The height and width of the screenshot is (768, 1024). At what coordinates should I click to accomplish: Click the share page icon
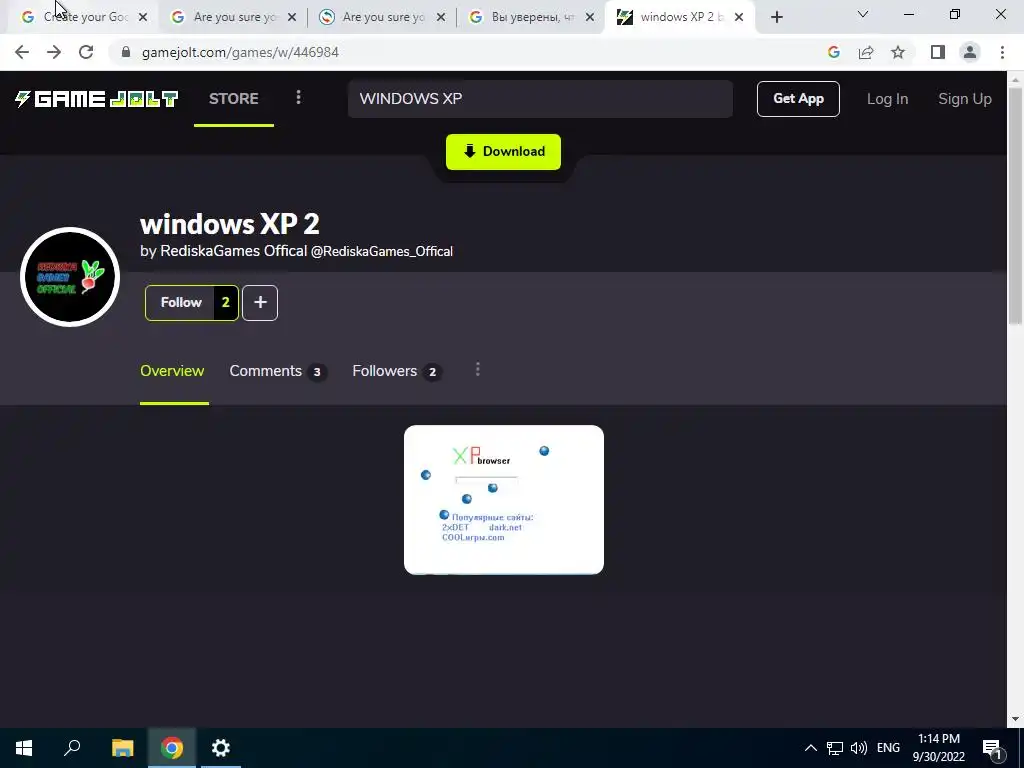click(866, 52)
